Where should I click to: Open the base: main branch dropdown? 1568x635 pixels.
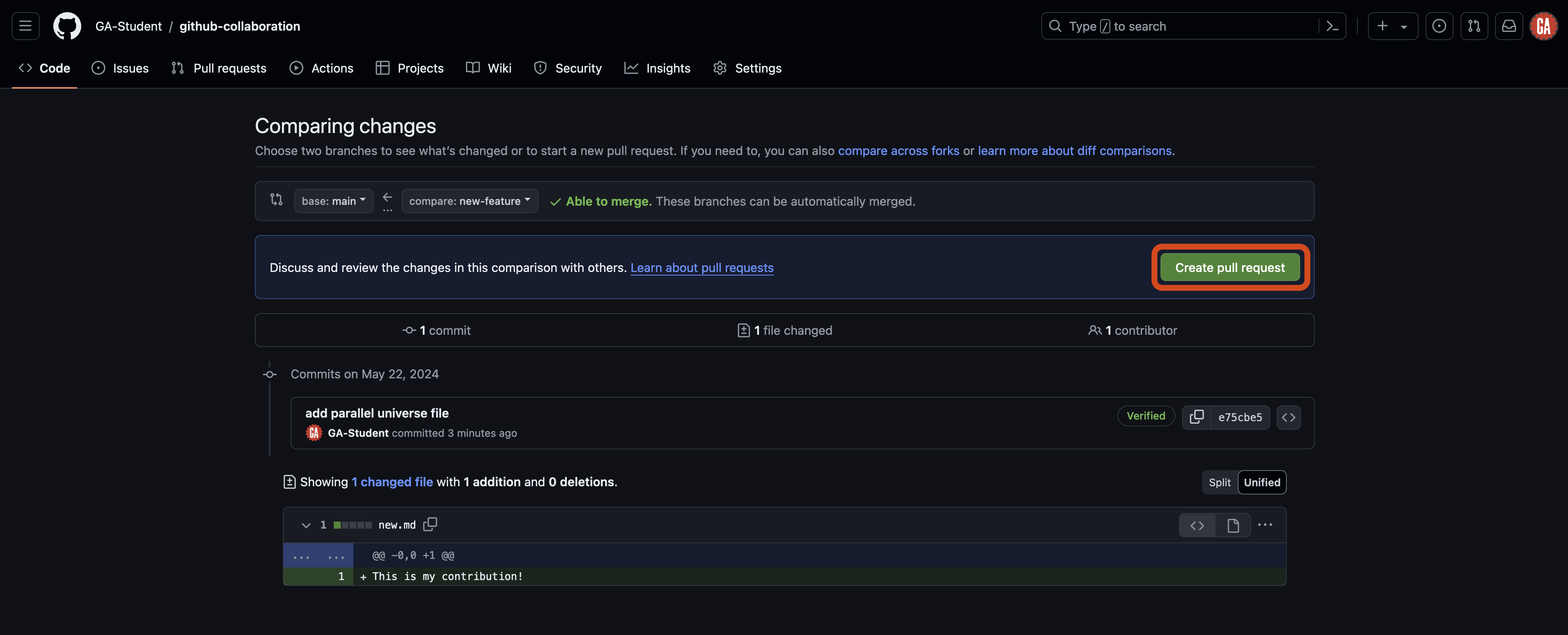[x=333, y=201]
